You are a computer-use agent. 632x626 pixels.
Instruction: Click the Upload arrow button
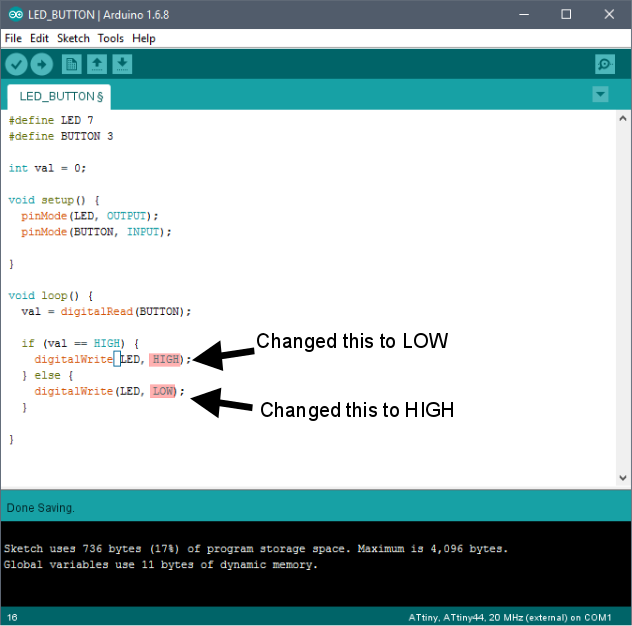(x=42, y=64)
